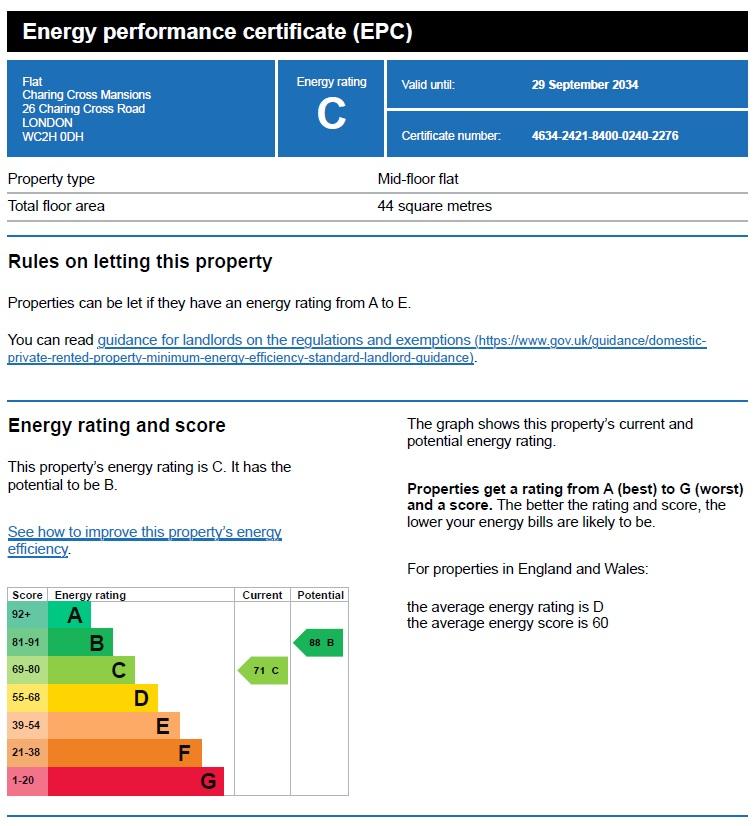The width and height of the screenshot is (756, 826).
Task: Click the green A rating band
Action: pos(69,615)
